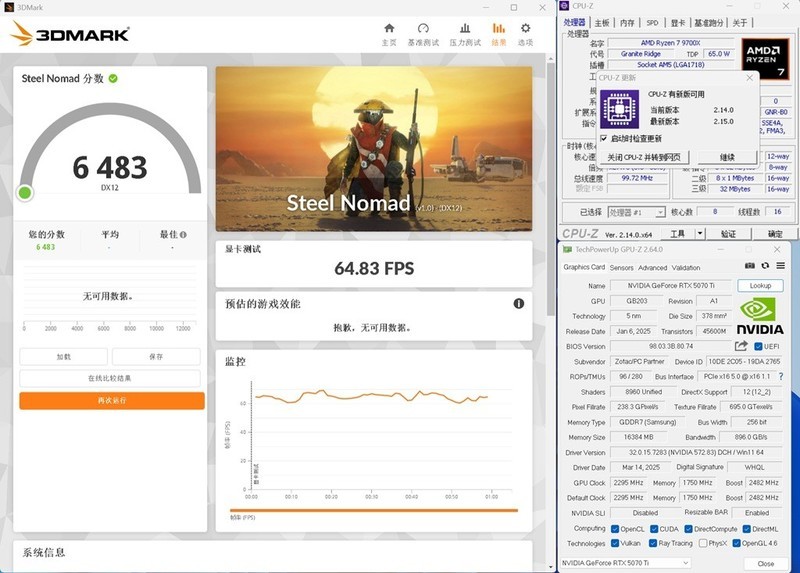Click GPU name field NVIDIA GeForce RTX 5070 Ti
This screenshot has height=573, width=800.
tap(671, 286)
